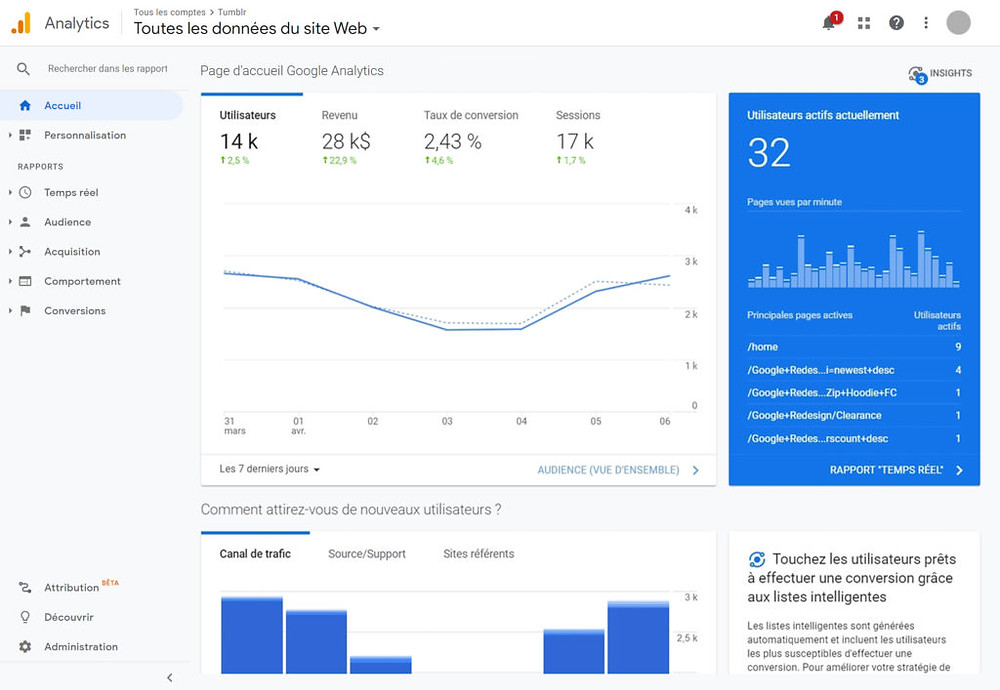The height and width of the screenshot is (690, 1000).
Task: Select the Revenu metric tab
Action: point(346,137)
